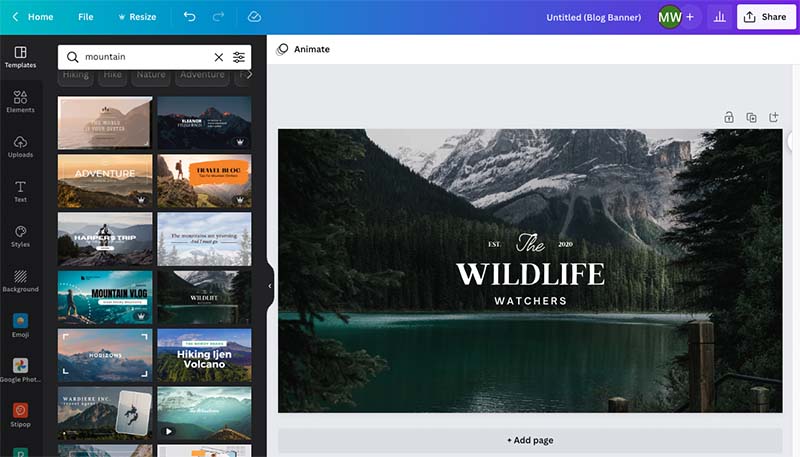Open the Background panel
Screen dimensions: 800x457
tap(20, 280)
